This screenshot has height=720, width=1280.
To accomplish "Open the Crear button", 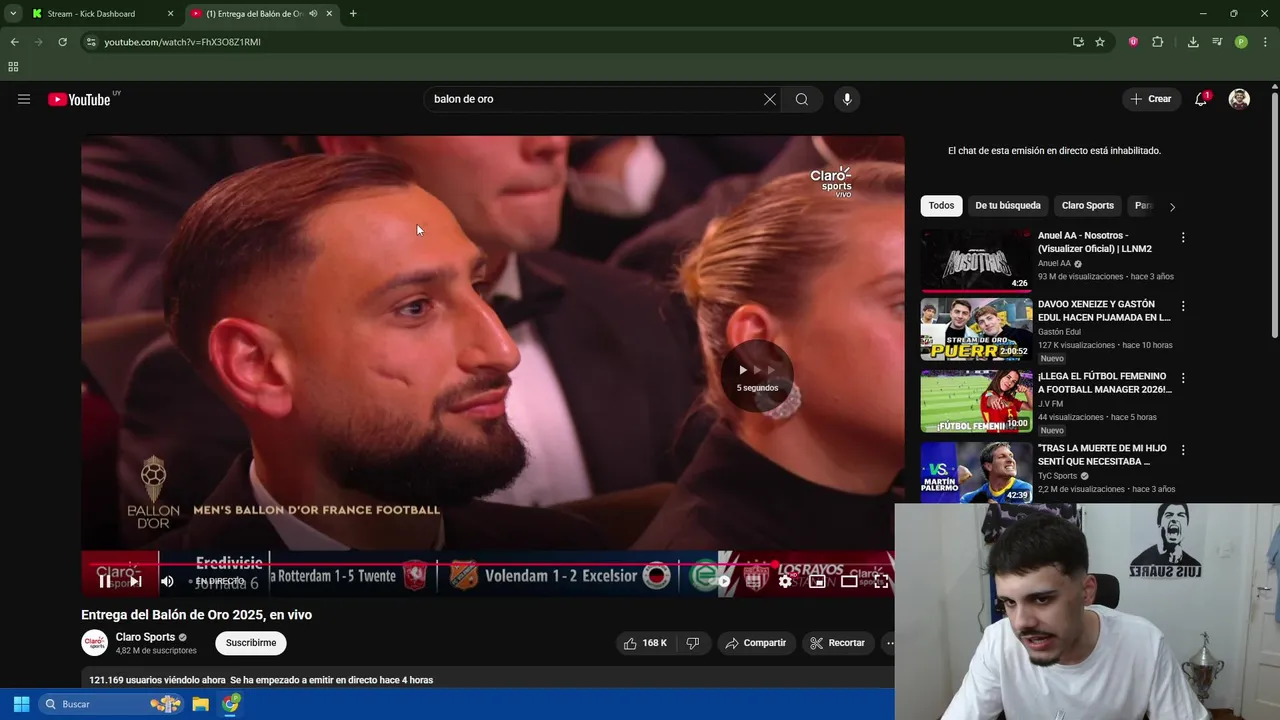I will (x=1151, y=99).
